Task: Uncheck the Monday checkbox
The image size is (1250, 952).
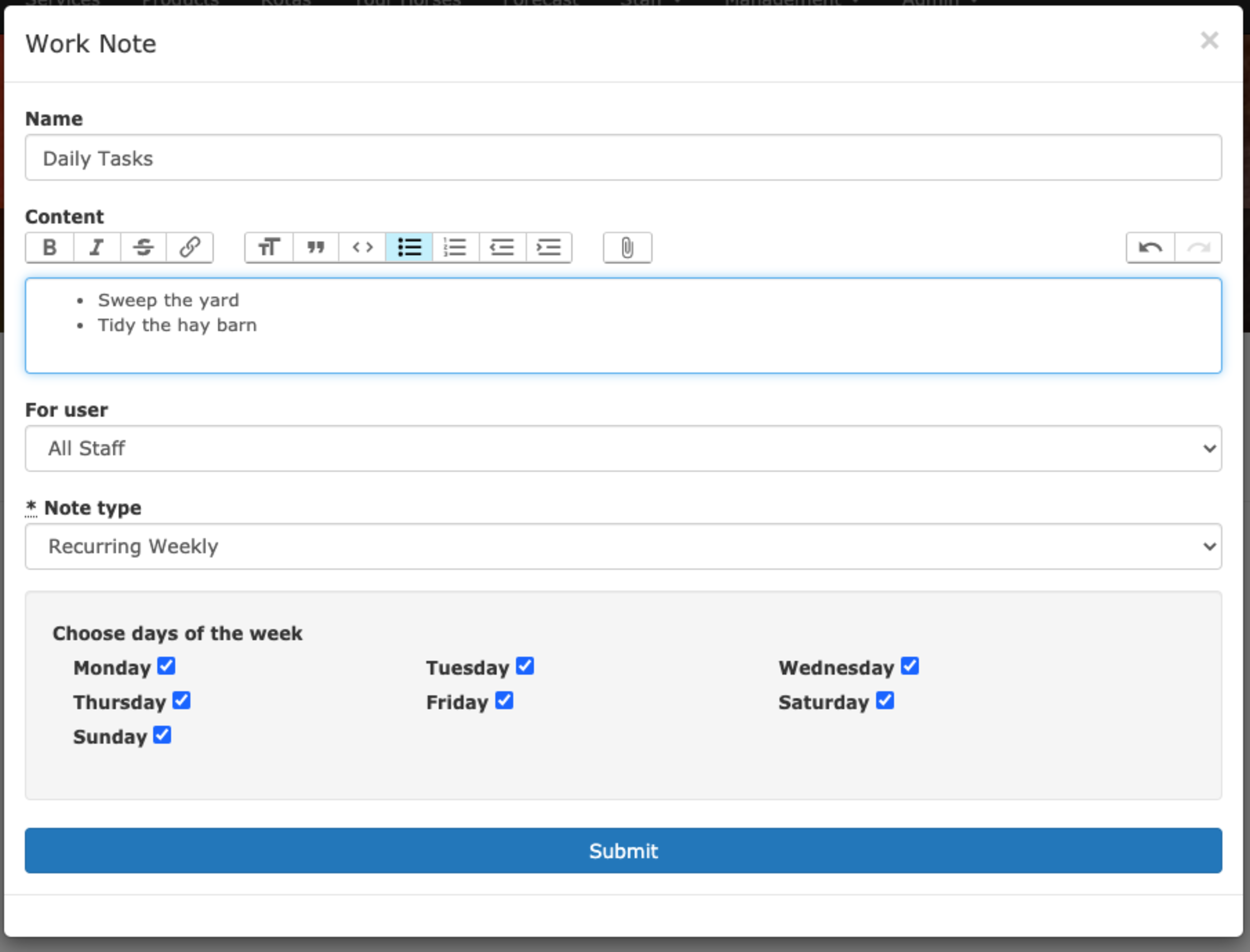Action: pos(166,666)
